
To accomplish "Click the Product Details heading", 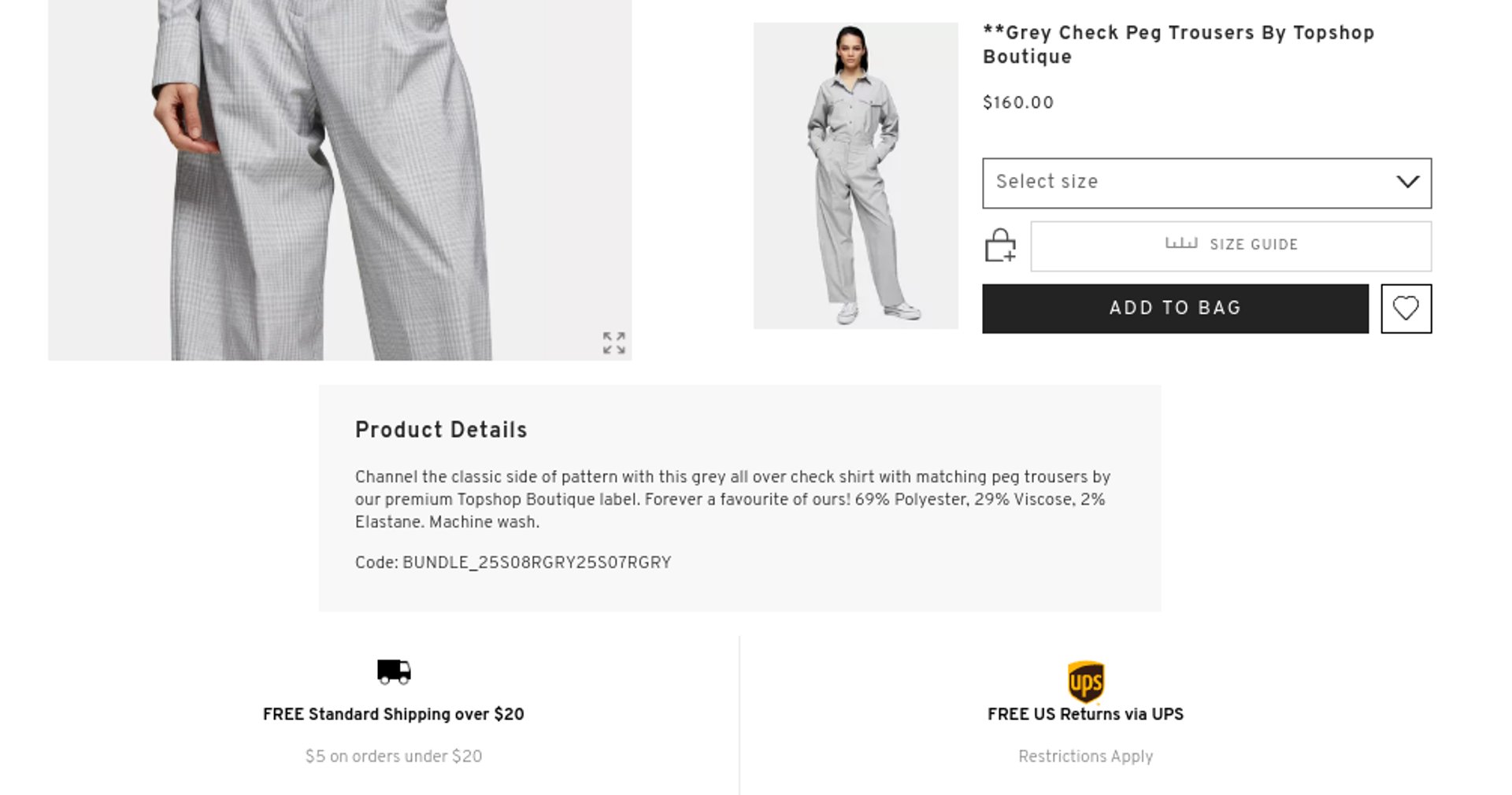I will point(441,431).
